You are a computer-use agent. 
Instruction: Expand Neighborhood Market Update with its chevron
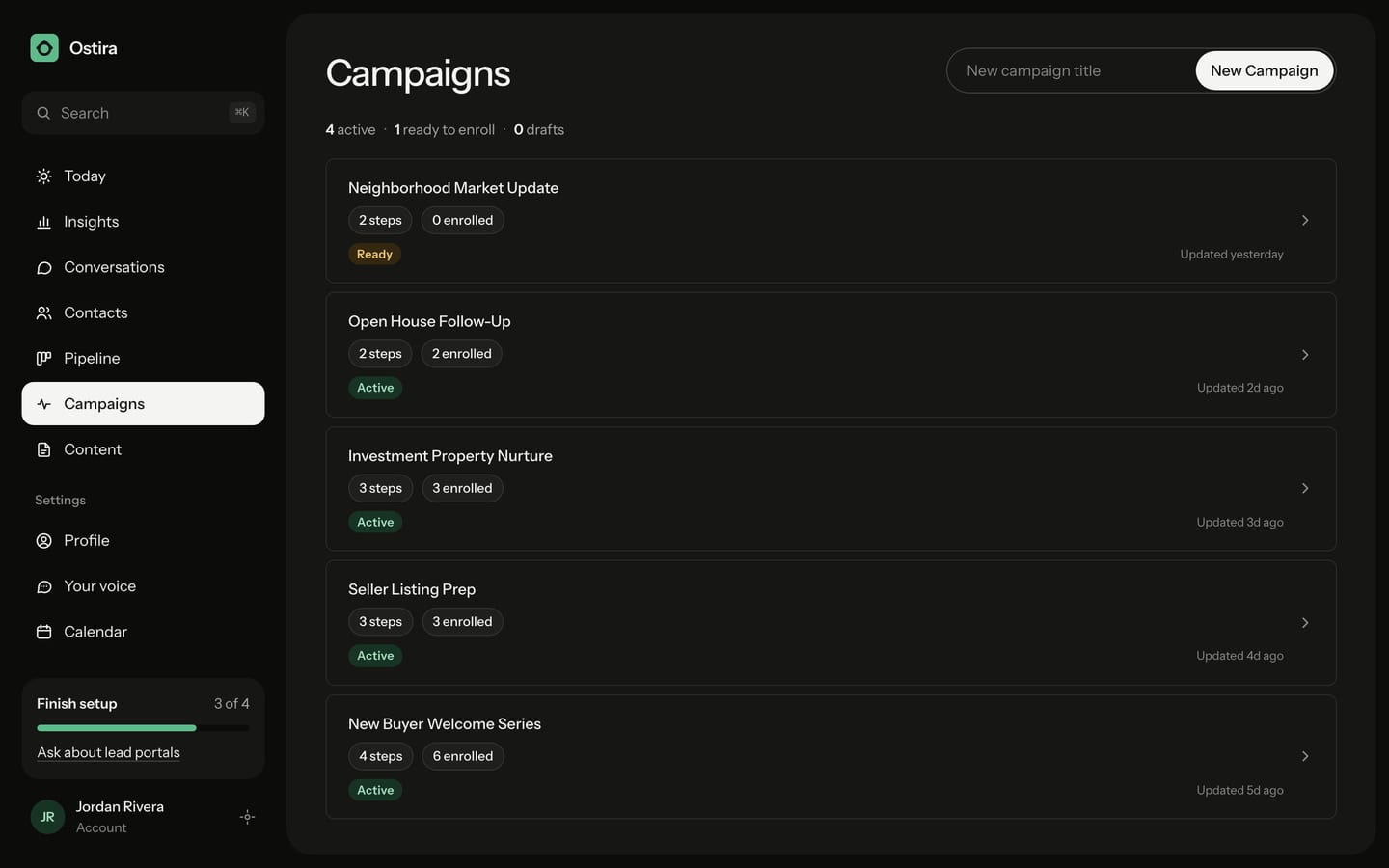tap(1305, 221)
